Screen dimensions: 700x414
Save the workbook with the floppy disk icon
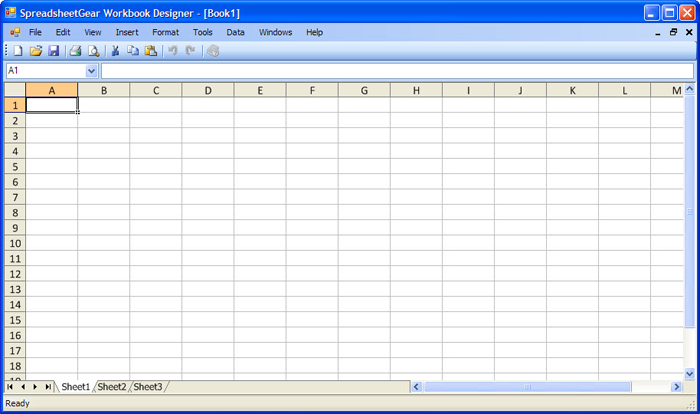click(x=54, y=51)
